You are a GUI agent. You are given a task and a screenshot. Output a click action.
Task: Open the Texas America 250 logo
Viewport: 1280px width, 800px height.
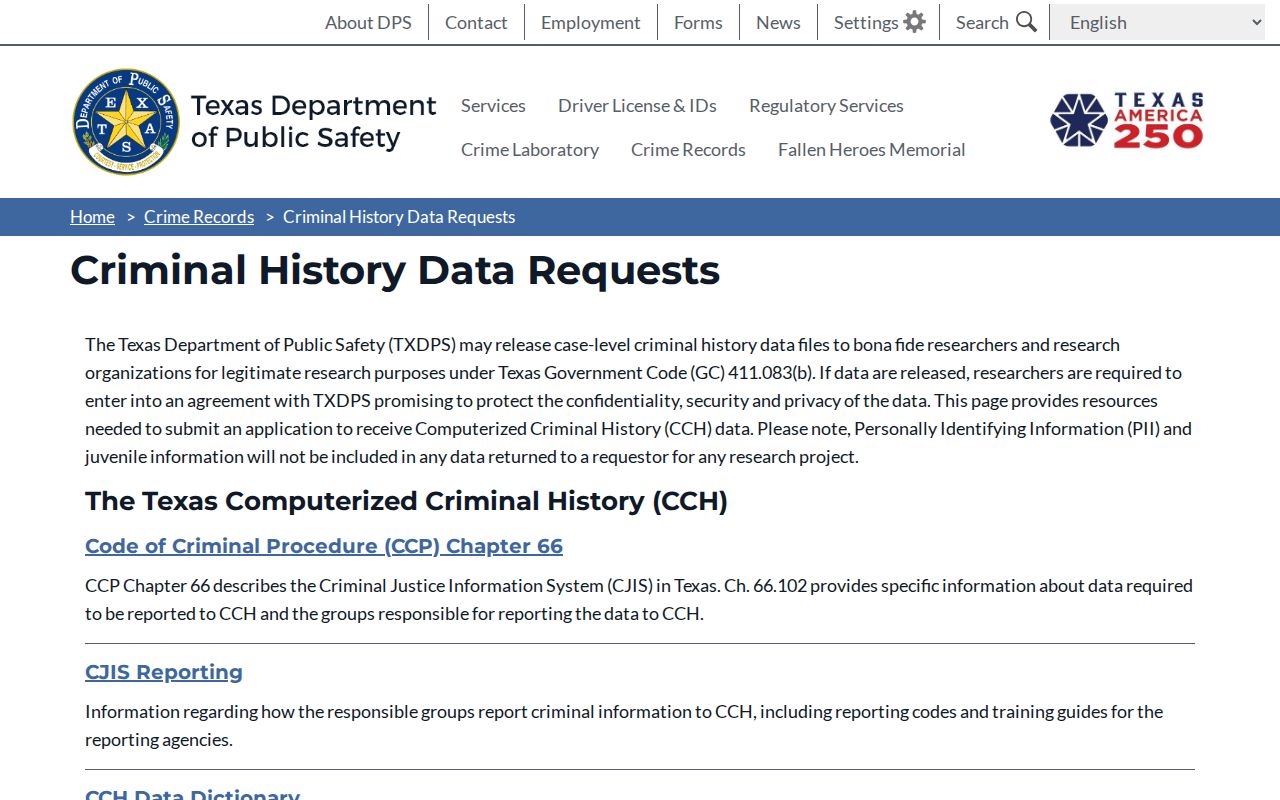pyautogui.click(x=1127, y=121)
